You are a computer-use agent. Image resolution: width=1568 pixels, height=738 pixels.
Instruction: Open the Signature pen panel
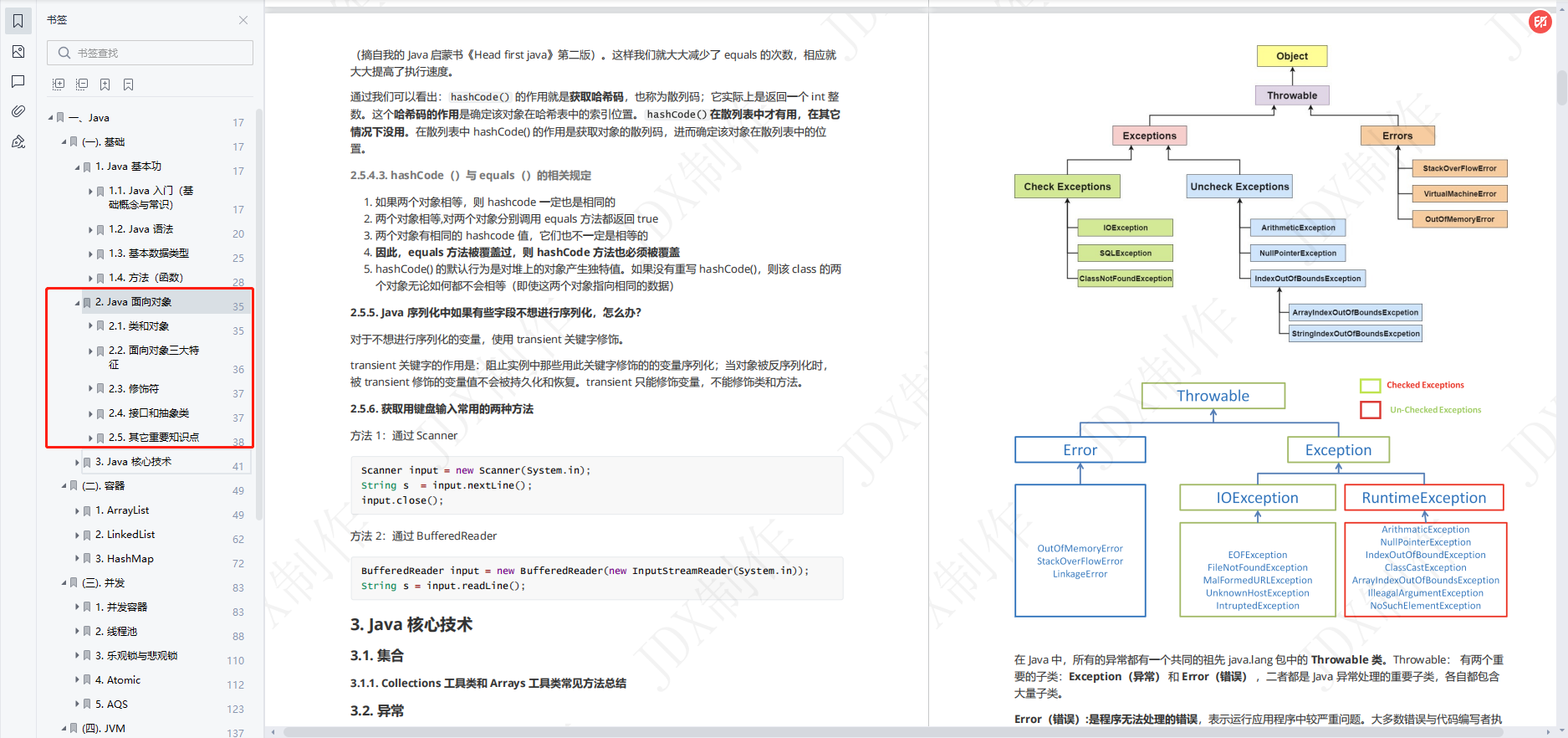tap(18, 141)
